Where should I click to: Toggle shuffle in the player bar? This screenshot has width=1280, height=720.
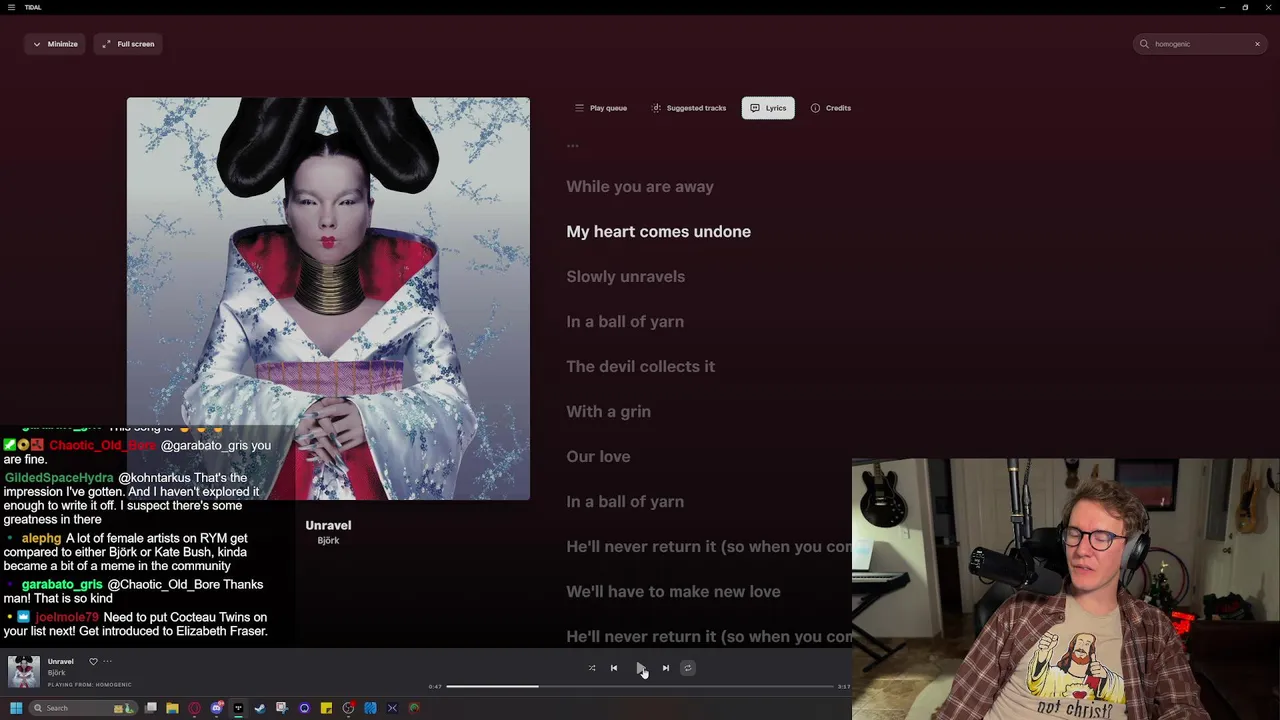[x=592, y=668]
